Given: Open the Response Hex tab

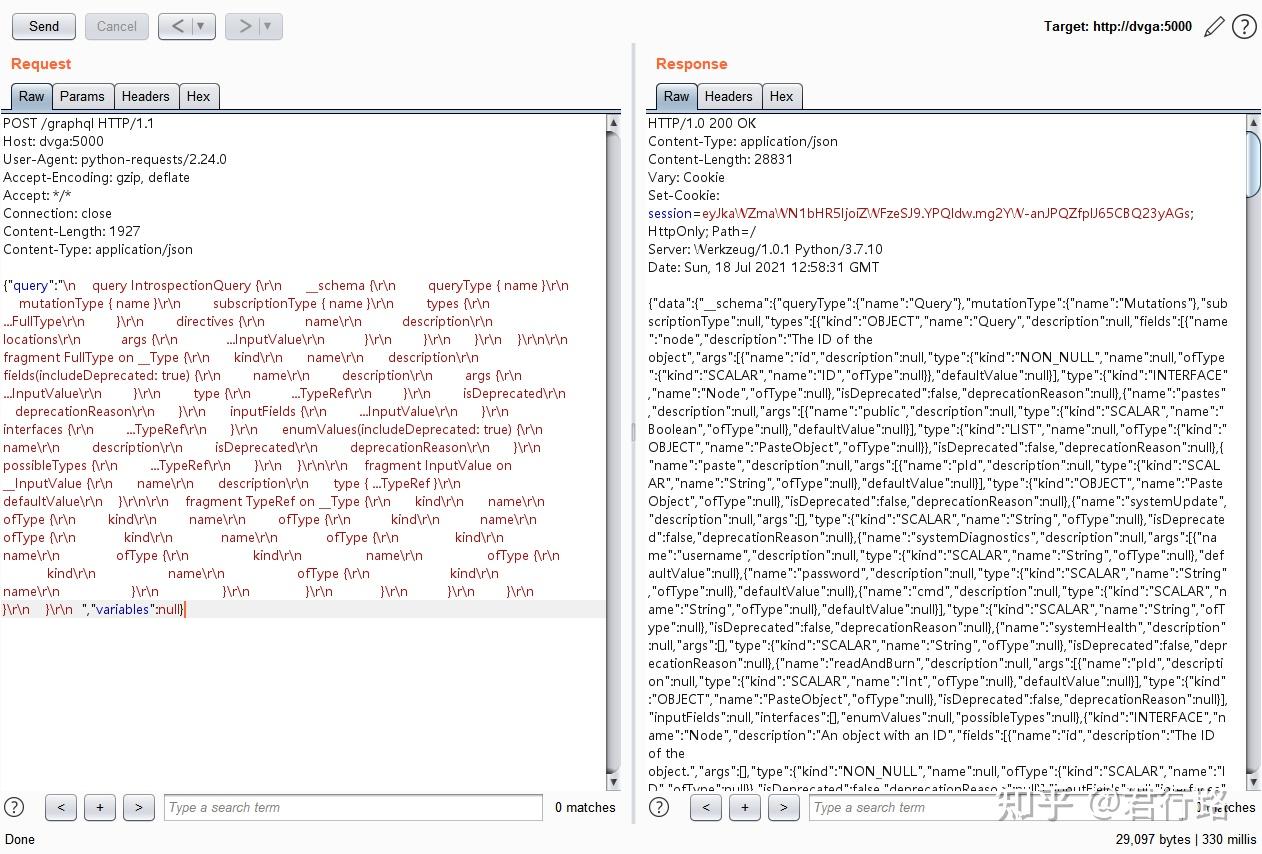Looking at the screenshot, I should click(x=782, y=96).
